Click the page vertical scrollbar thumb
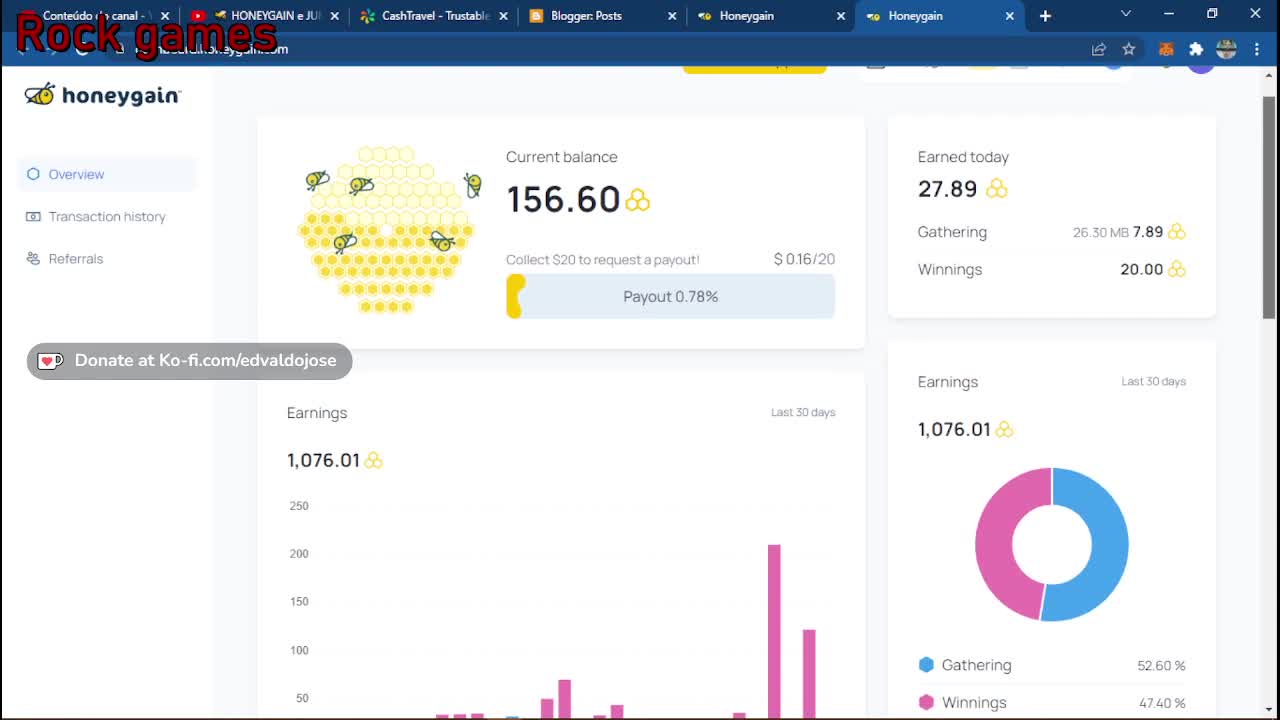The image size is (1280, 720). [1269, 208]
